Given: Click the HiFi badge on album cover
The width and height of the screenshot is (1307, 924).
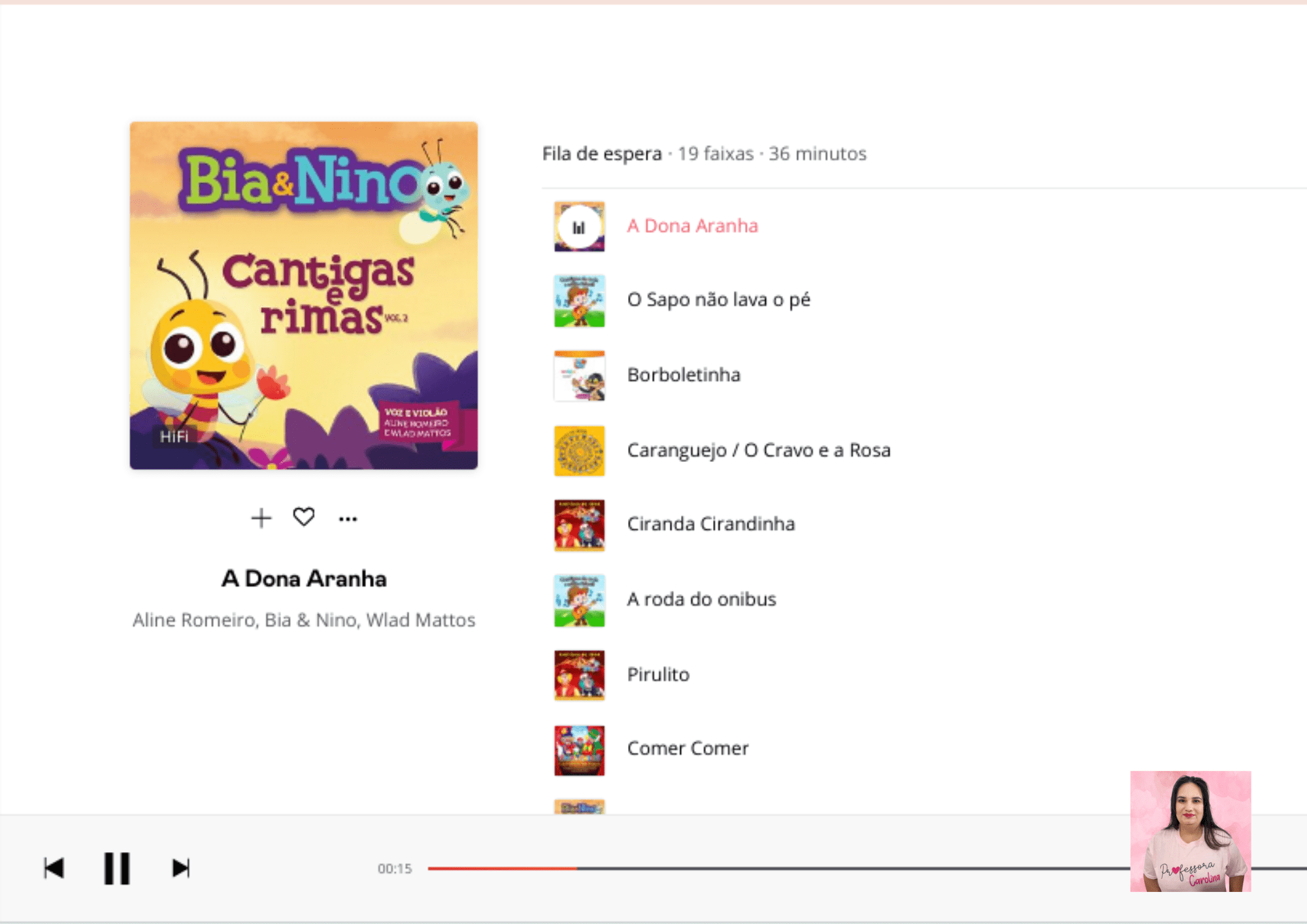Looking at the screenshot, I should coord(174,437).
